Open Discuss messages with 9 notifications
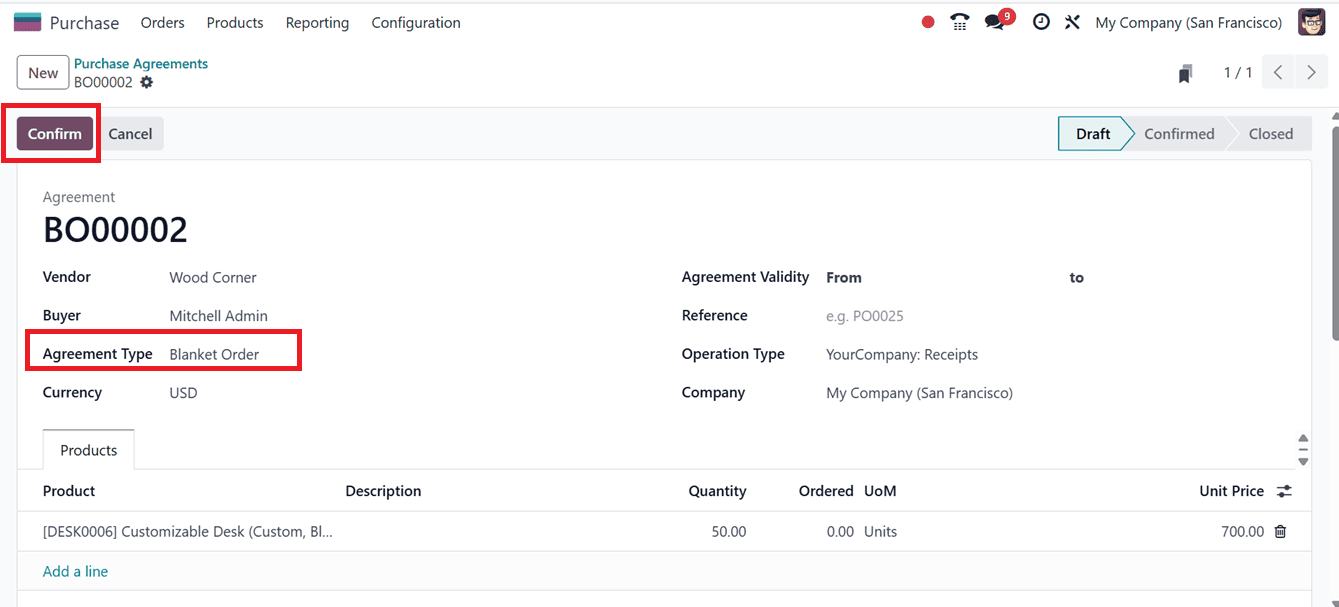 995,21
